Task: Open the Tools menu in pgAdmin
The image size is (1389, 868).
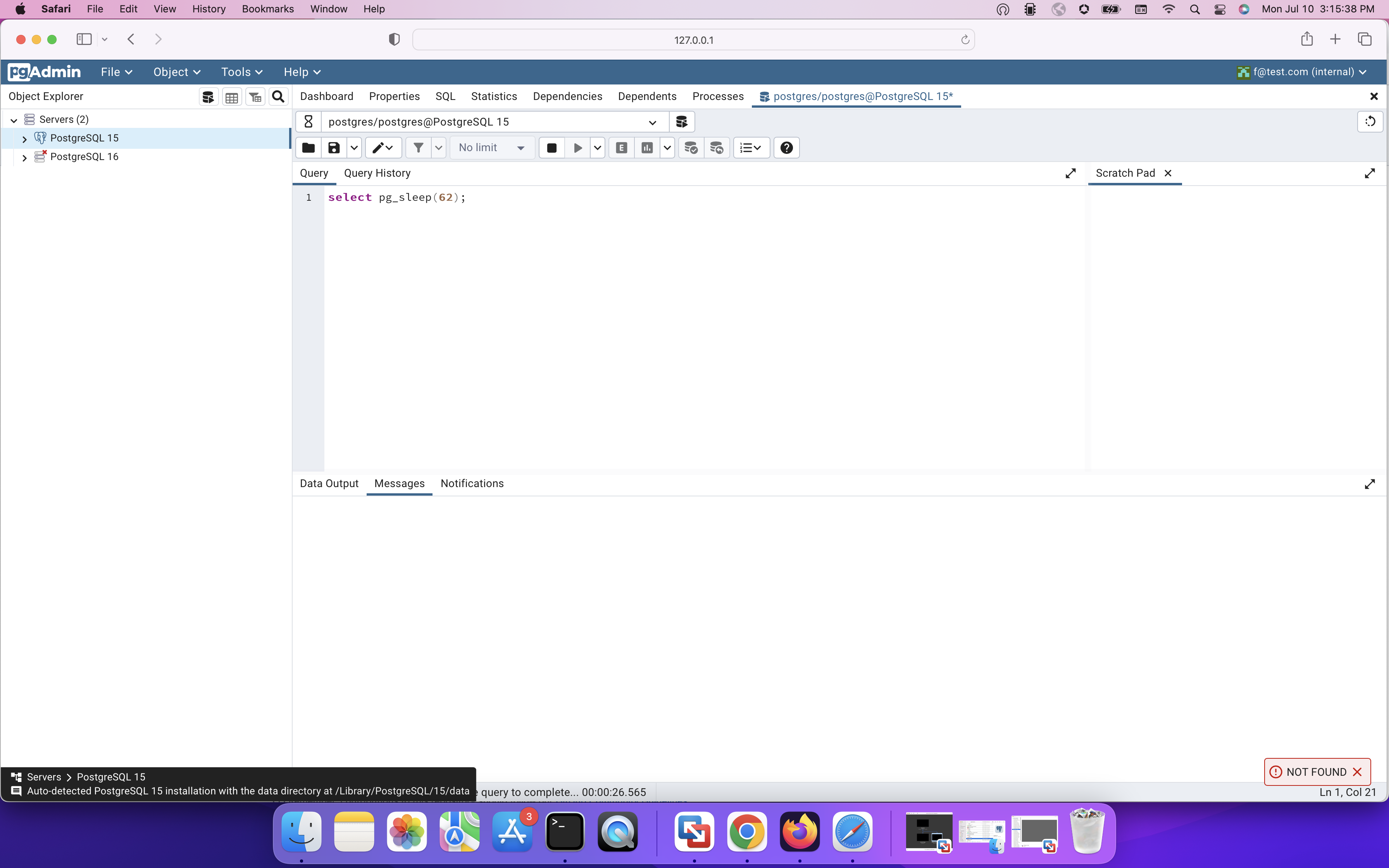Action: [x=241, y=72]
